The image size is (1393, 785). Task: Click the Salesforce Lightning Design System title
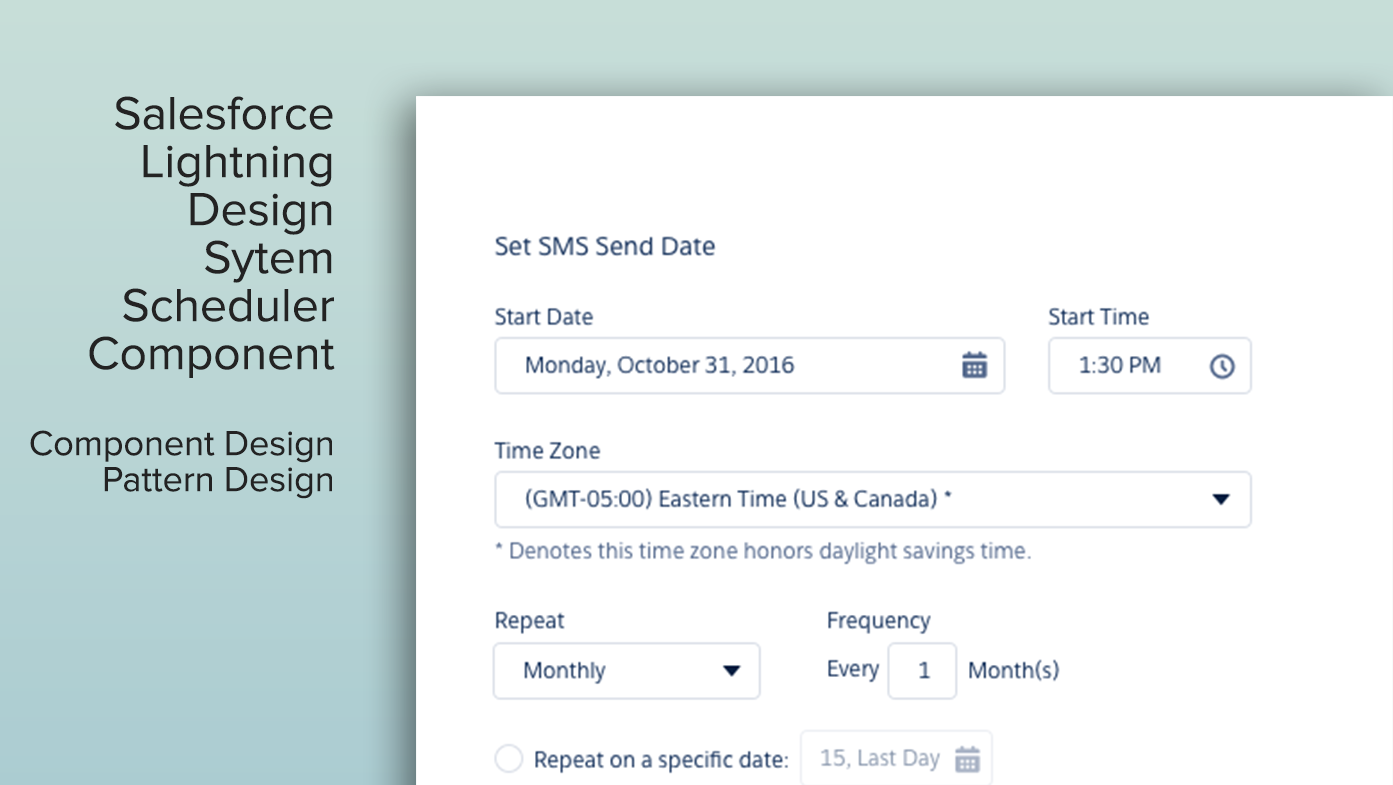coord(211,234)
